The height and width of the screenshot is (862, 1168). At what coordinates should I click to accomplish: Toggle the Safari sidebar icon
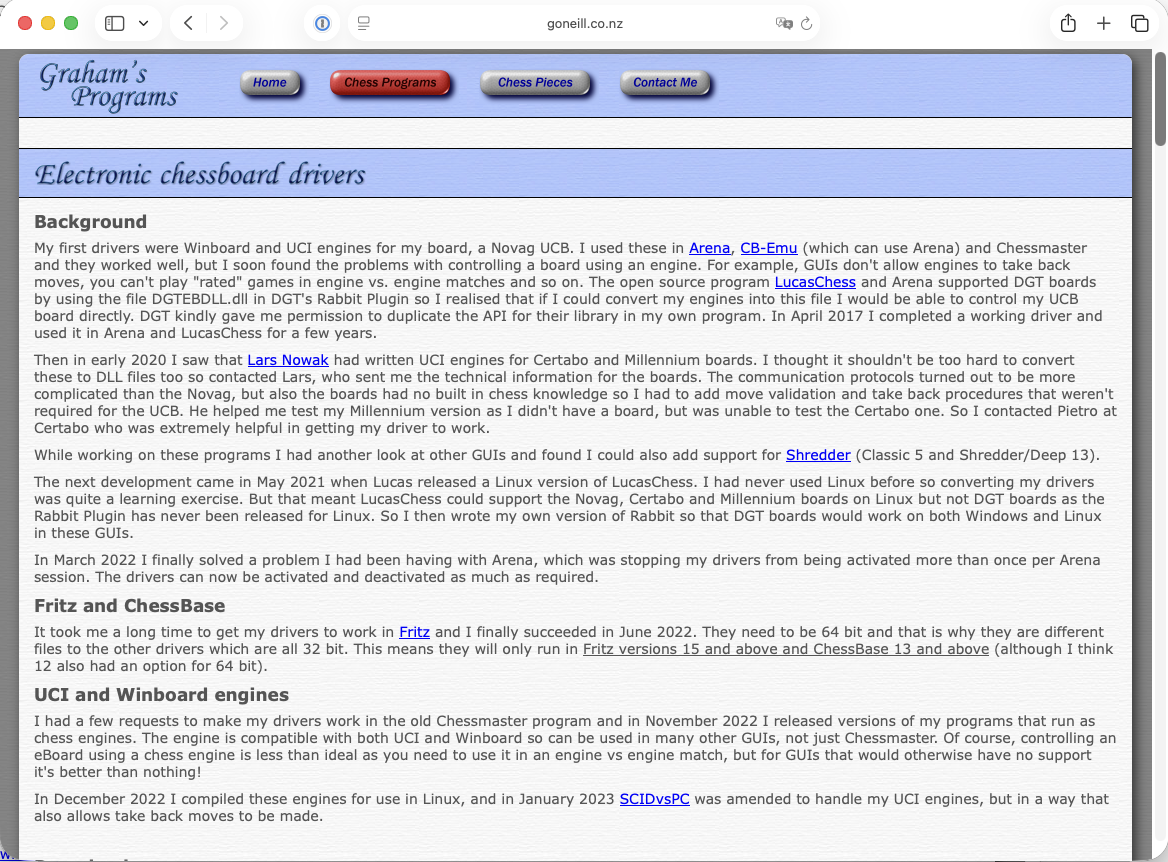pos(115,23)
